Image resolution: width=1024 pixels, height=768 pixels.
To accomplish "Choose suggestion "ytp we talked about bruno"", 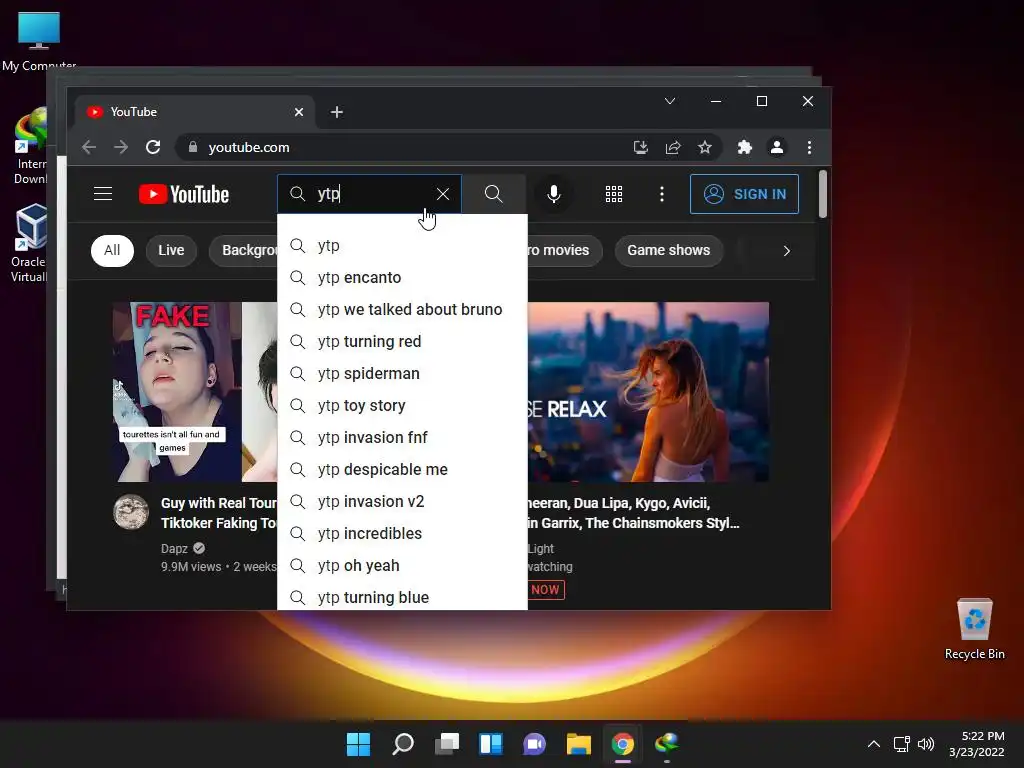I will (x=402, y=310).
